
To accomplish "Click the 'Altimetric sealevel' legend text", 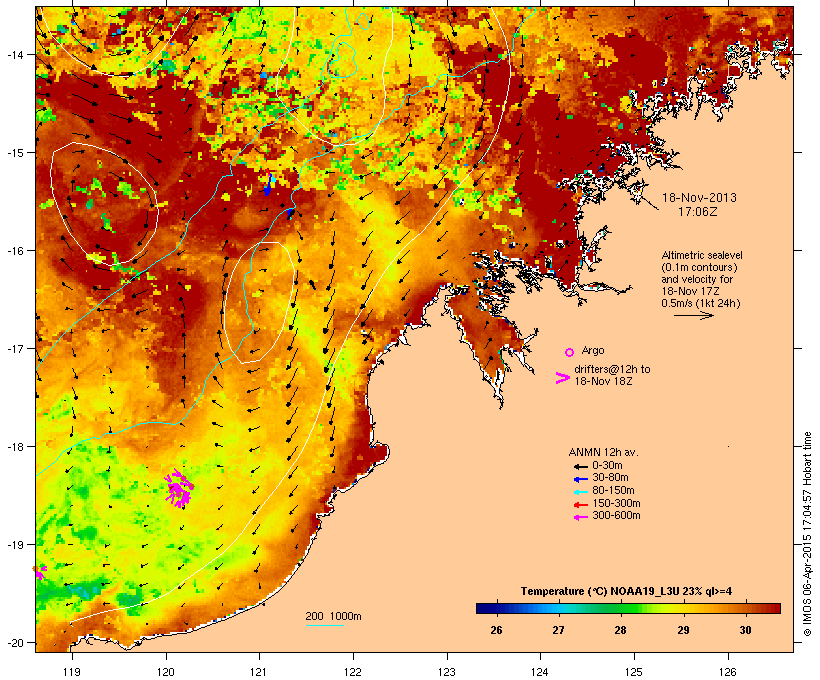I will coord(702,255).
